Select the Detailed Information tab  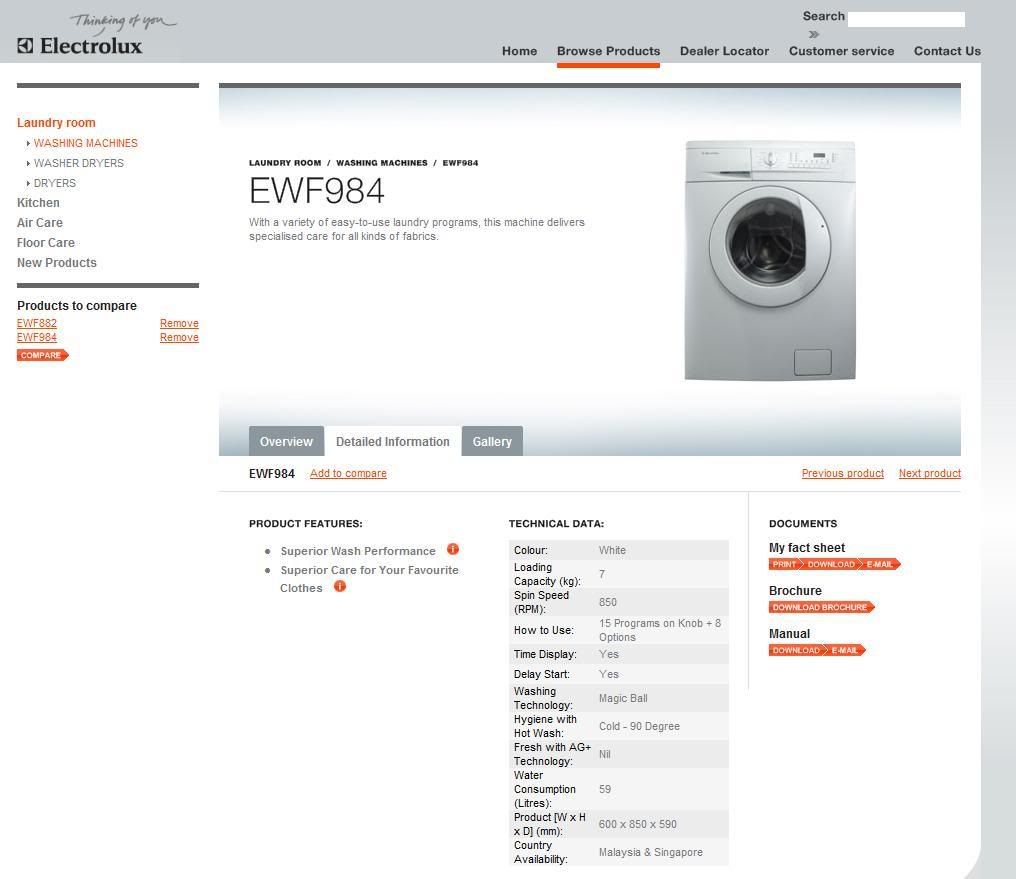[x=393, y=441]
